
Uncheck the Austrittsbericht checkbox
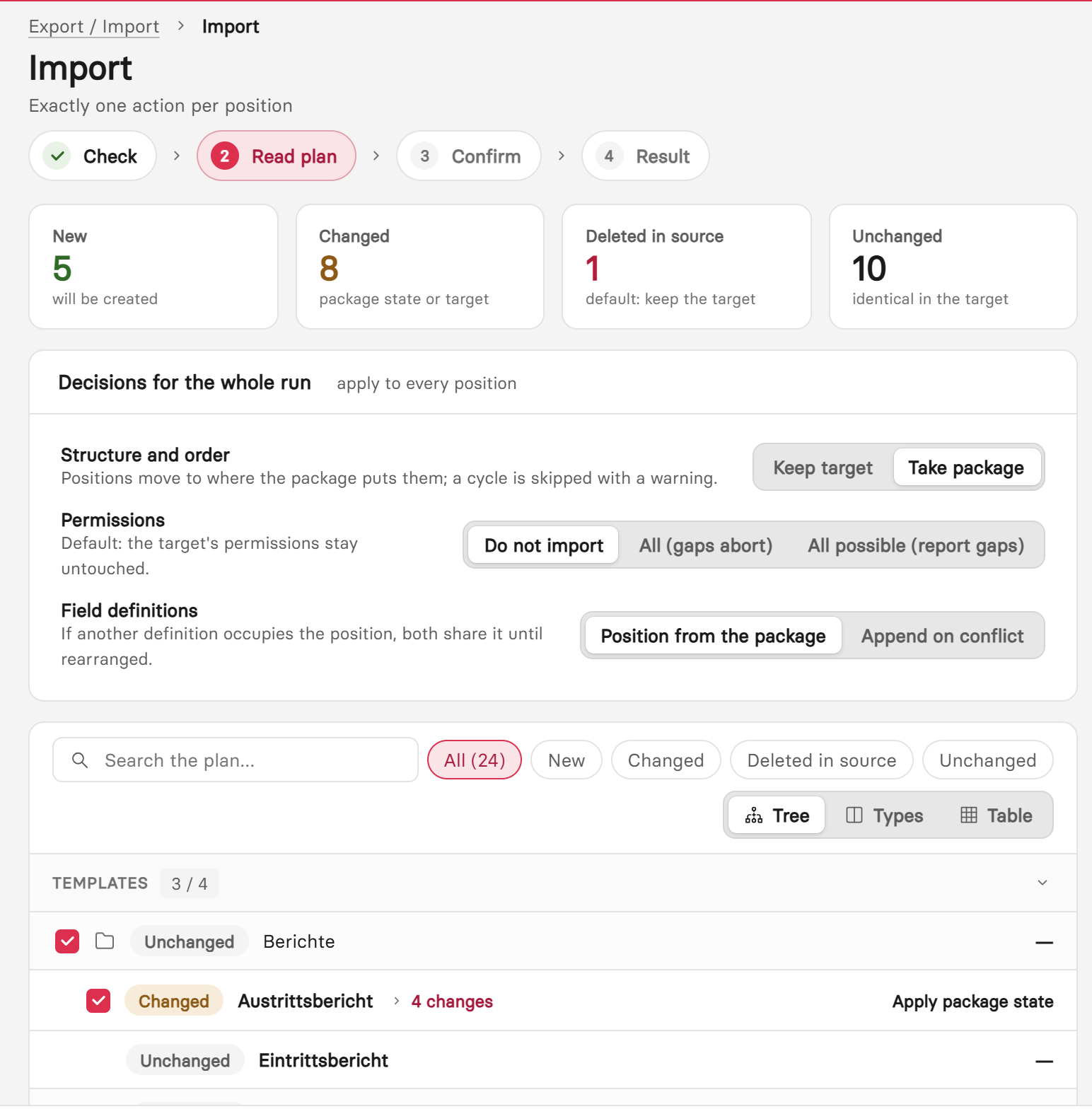[98, 1001]
